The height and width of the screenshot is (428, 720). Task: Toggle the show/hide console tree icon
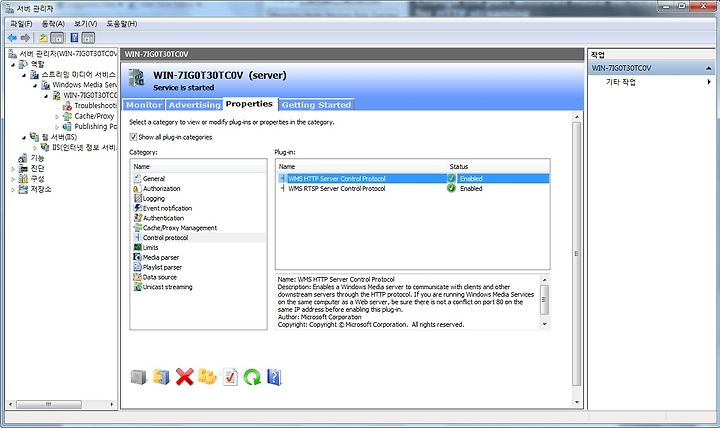pos(57,38)
